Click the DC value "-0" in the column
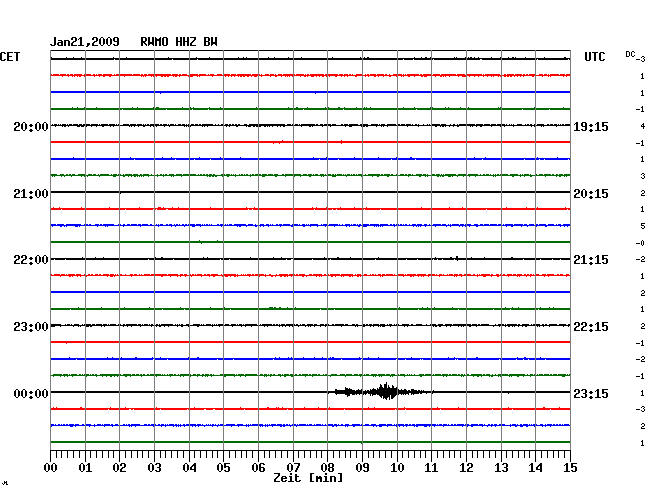The width and height of the screenshot is (650, 494). tap(640, 243)
